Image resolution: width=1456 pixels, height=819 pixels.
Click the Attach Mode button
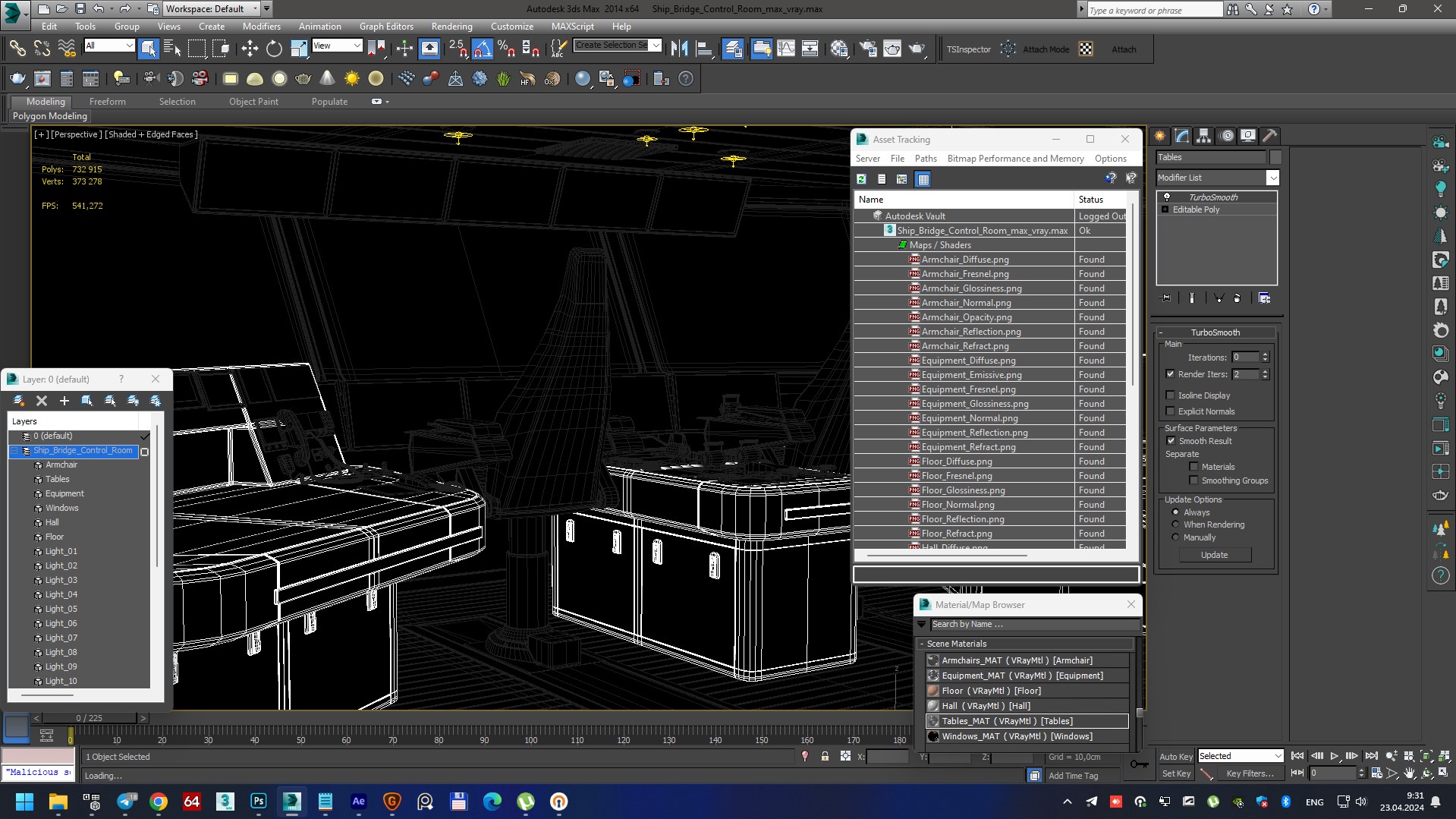point(1046,49)
